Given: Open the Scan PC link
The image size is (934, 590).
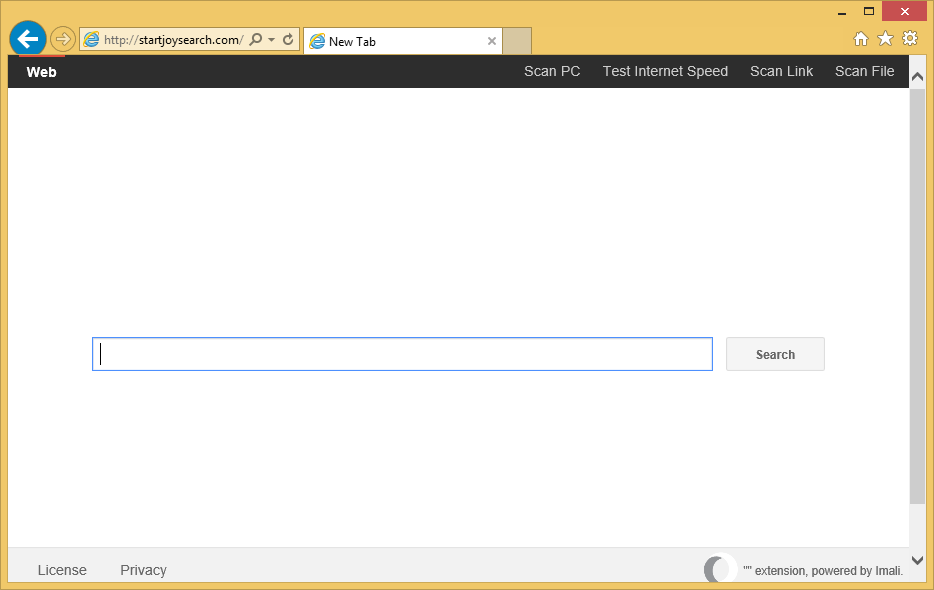Looking at the screenshot, I should (552, 71).
